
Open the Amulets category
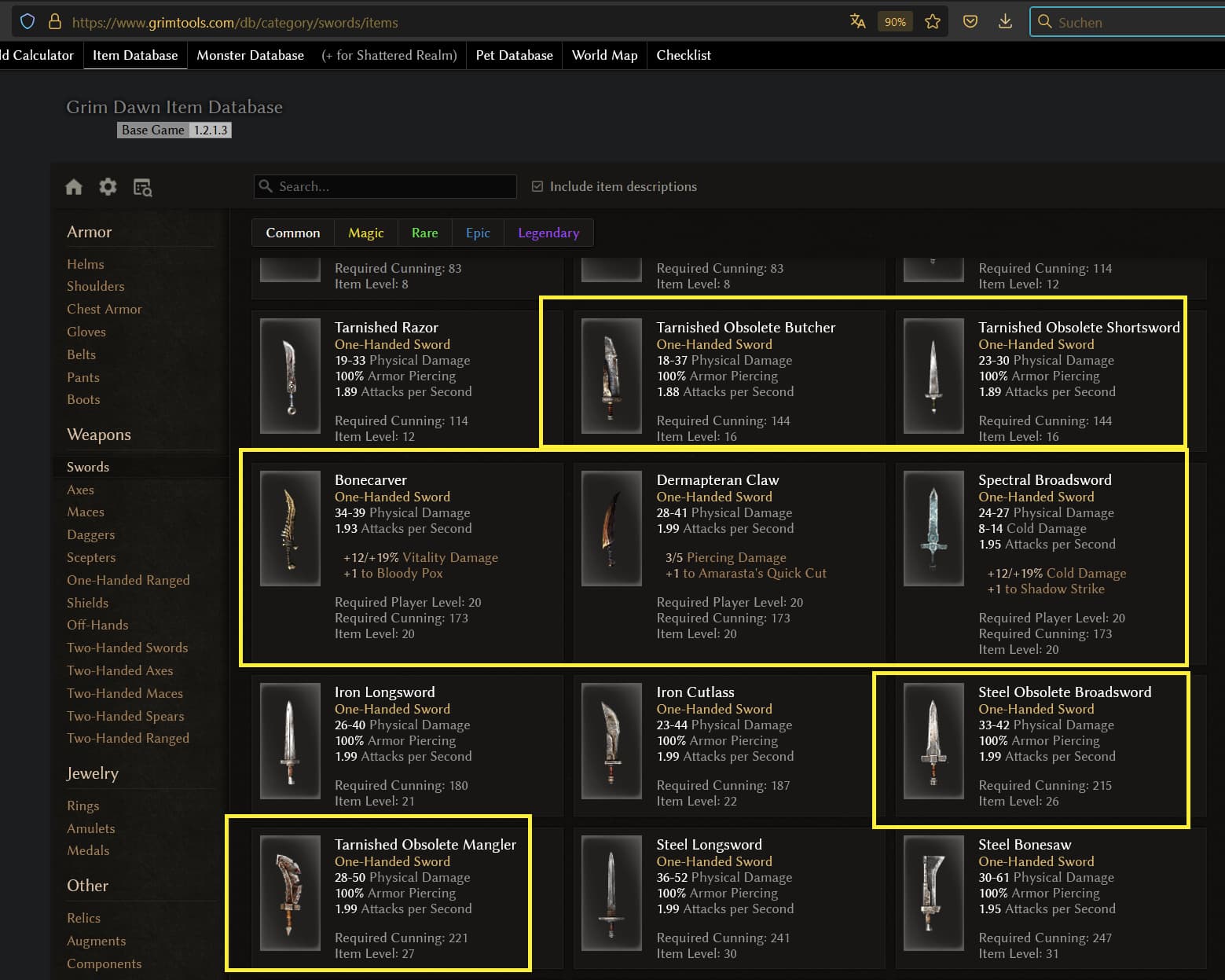tap(90, 828)
